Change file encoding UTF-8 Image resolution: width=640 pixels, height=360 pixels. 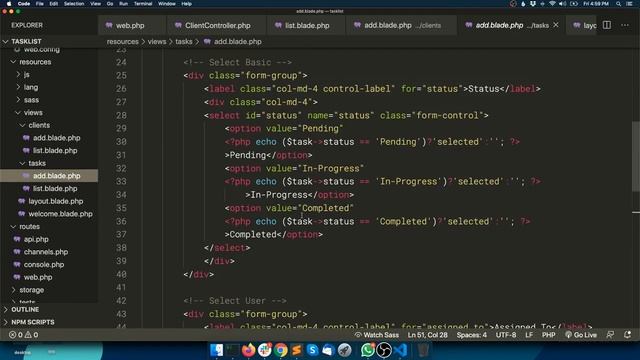[506, 335]
